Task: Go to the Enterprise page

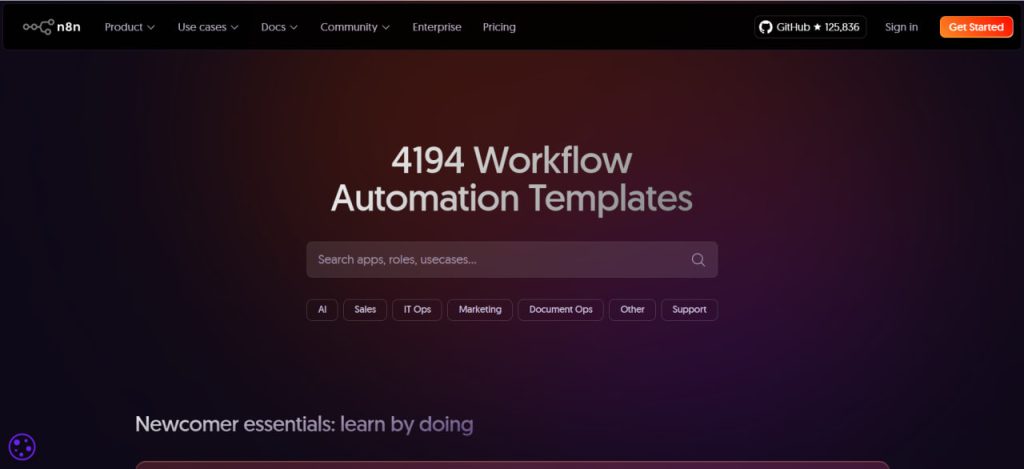Action: [436, 27]
